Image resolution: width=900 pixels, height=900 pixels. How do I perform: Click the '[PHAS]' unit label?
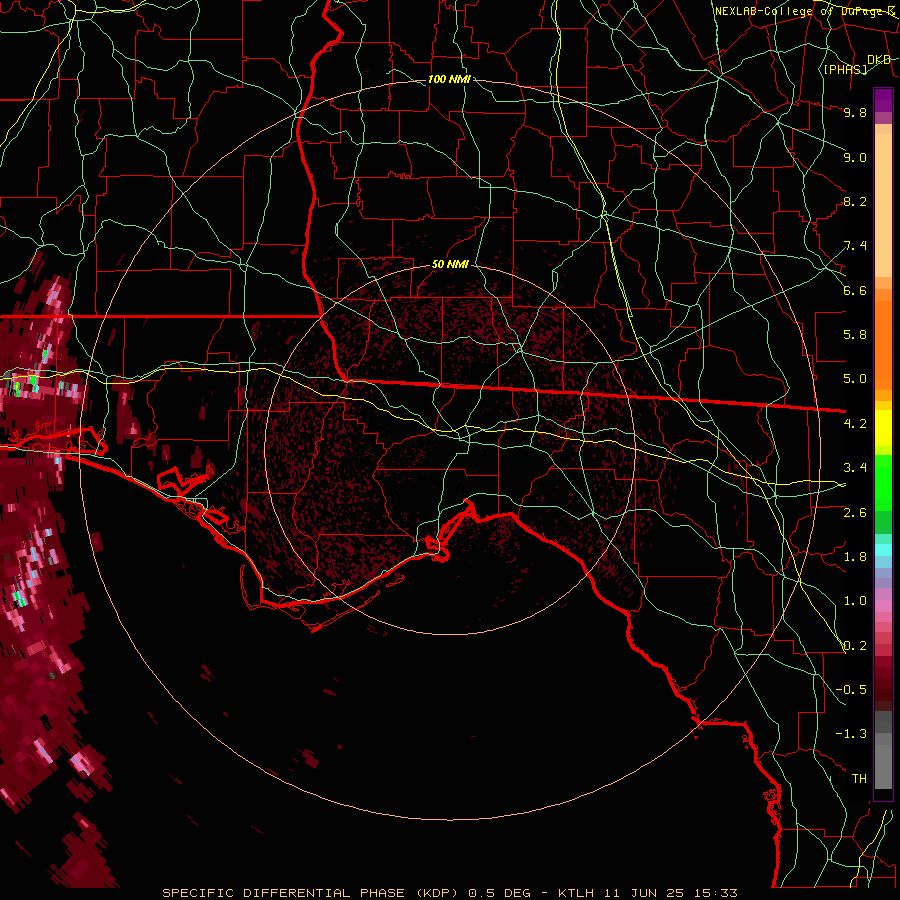[845, 69]
